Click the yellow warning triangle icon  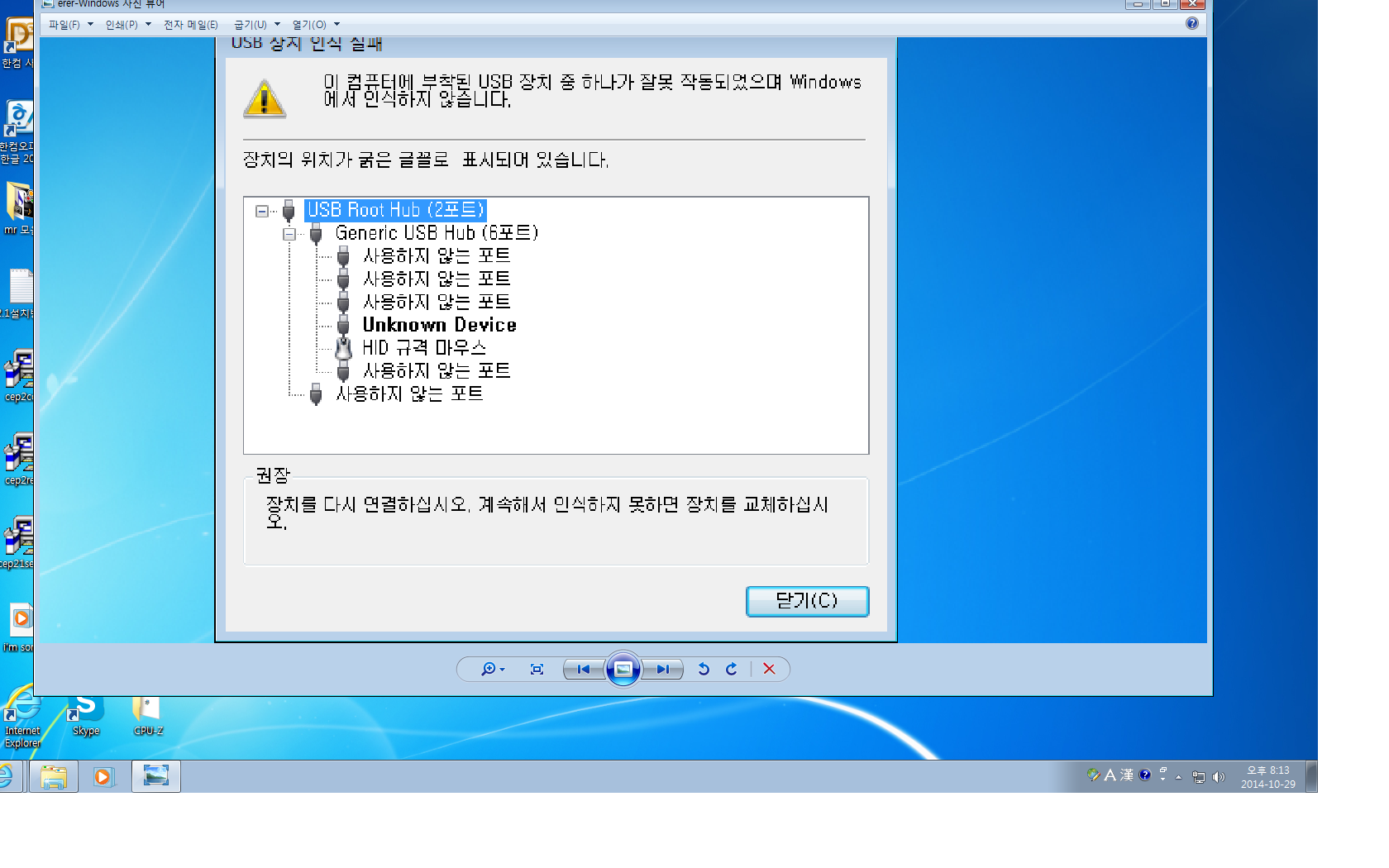pos(265,99)
